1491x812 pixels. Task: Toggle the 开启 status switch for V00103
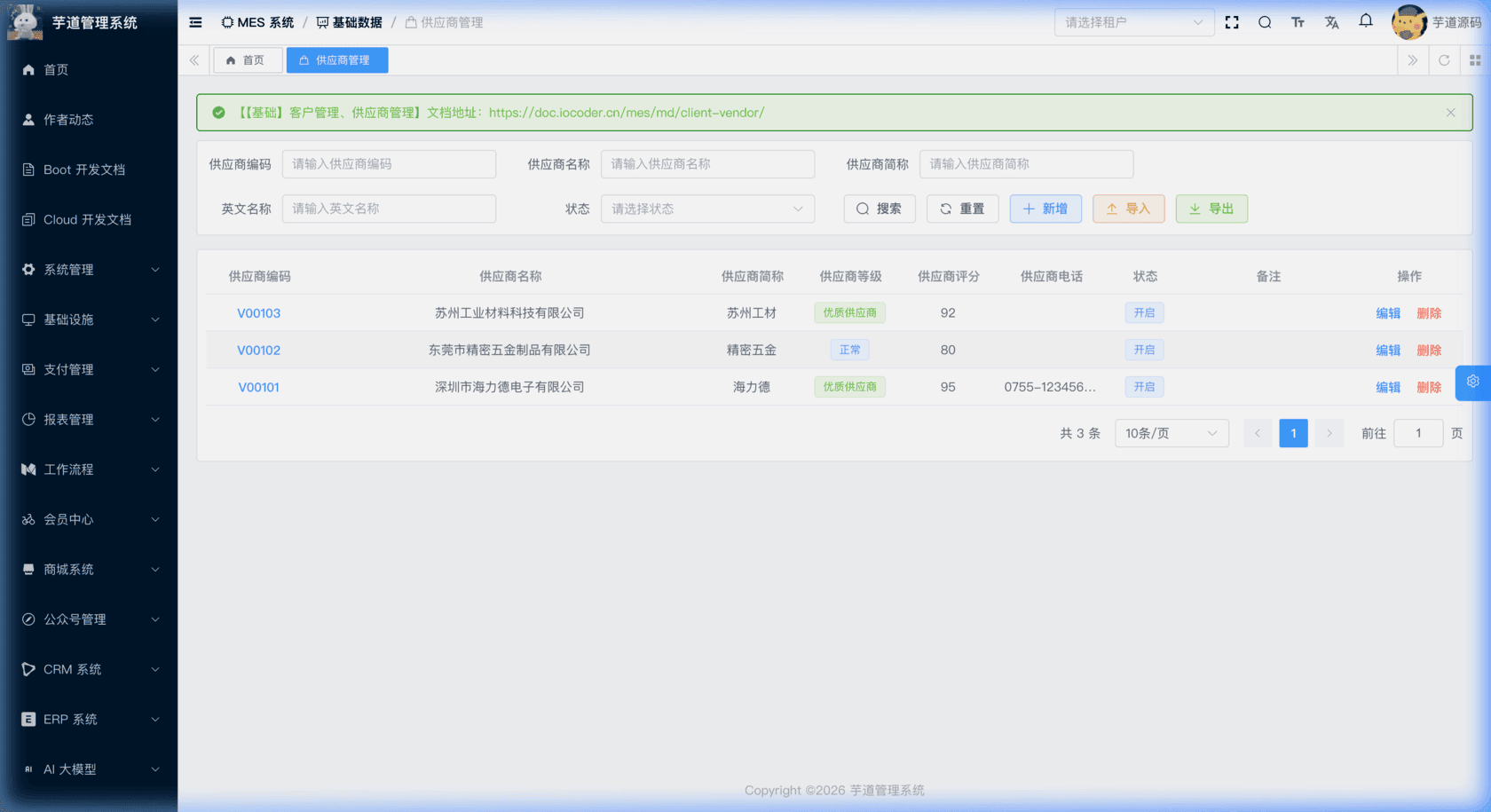1144,312
